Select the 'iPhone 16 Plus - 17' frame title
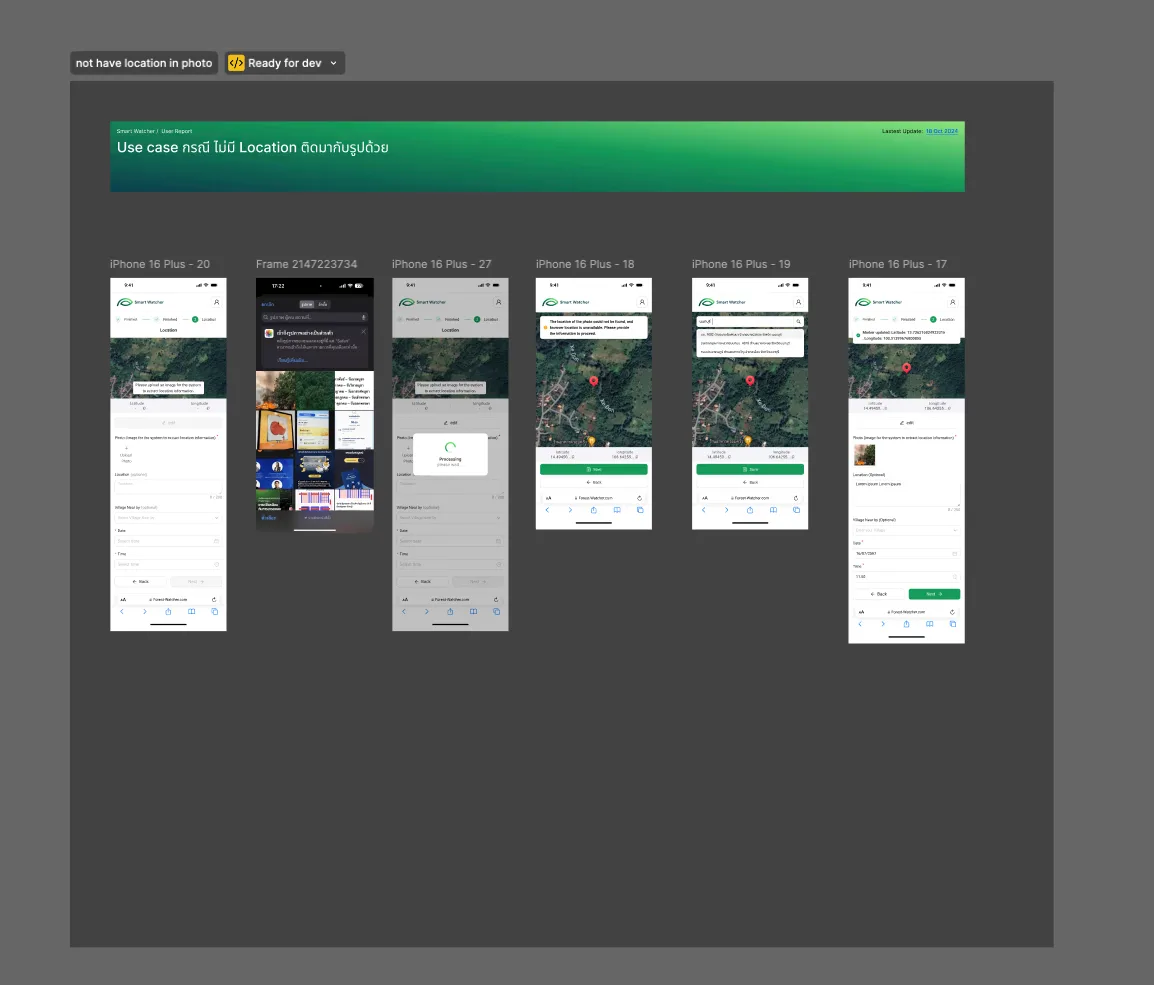This screenshot has height=985, width=1154. tap(898, 264)
